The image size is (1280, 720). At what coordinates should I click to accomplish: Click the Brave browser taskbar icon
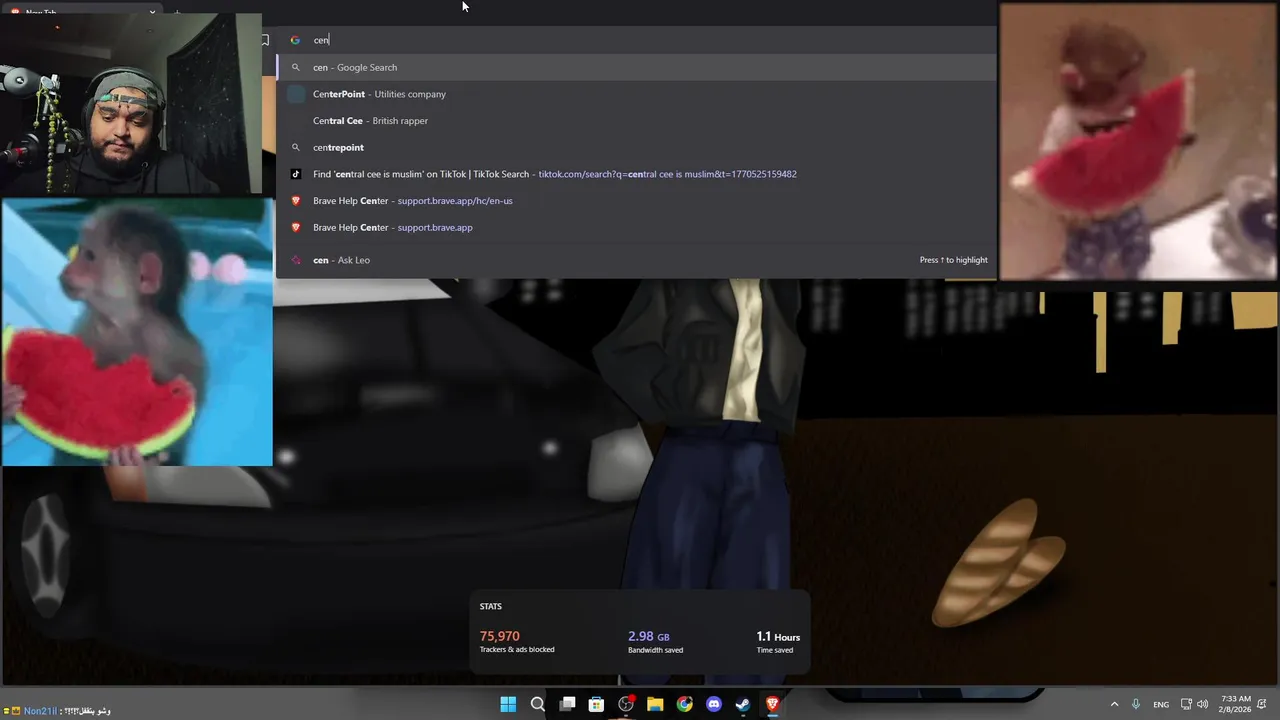[772, 704]
